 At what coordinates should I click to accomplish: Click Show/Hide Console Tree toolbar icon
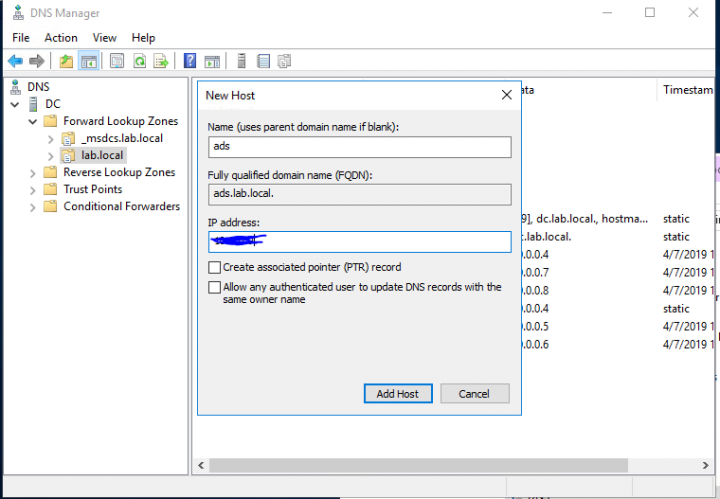pyautogui.click(x=88, y=61)
